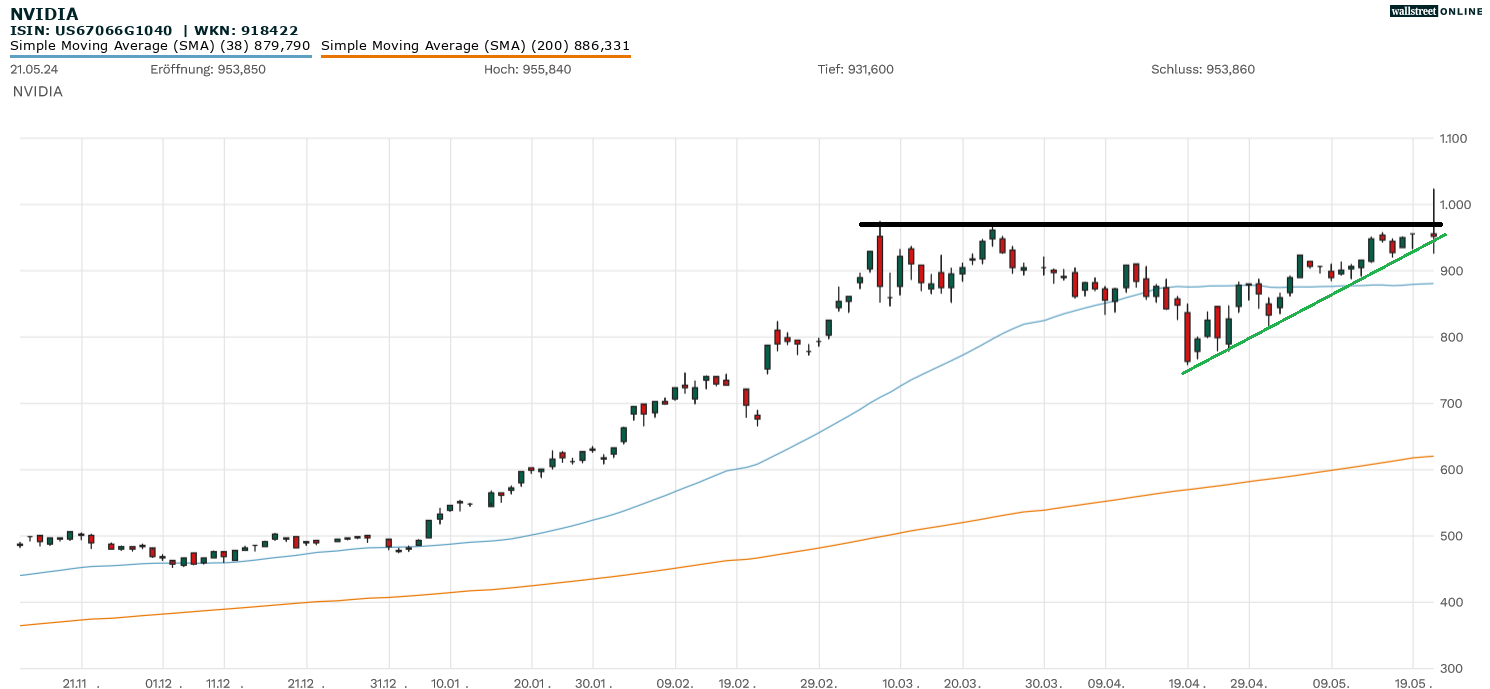This screenshot has height=689, width=1490.
Task: Click the black horizontal resistance line
Action: coord(1151,224)
